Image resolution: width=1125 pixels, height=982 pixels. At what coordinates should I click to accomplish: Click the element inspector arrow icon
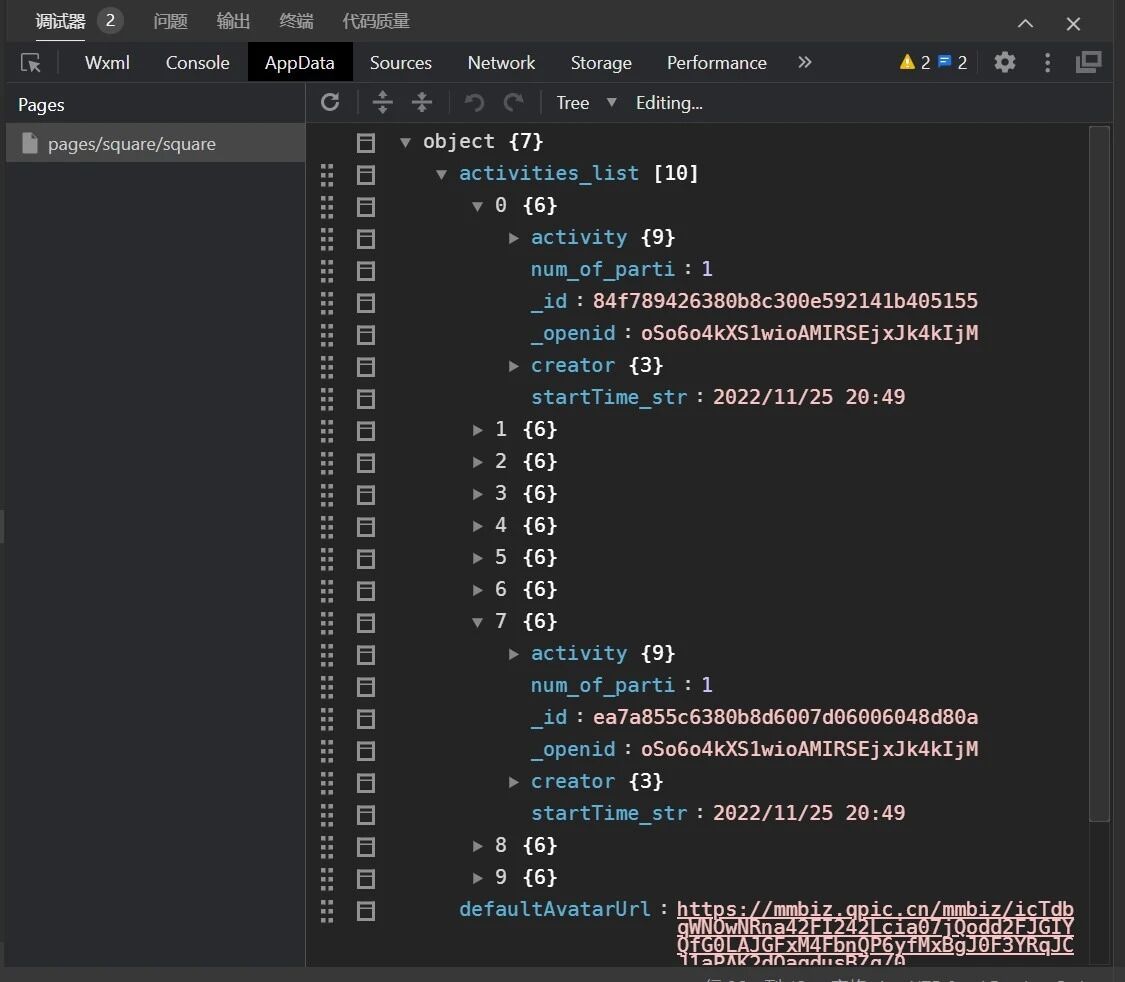[31, 63]
